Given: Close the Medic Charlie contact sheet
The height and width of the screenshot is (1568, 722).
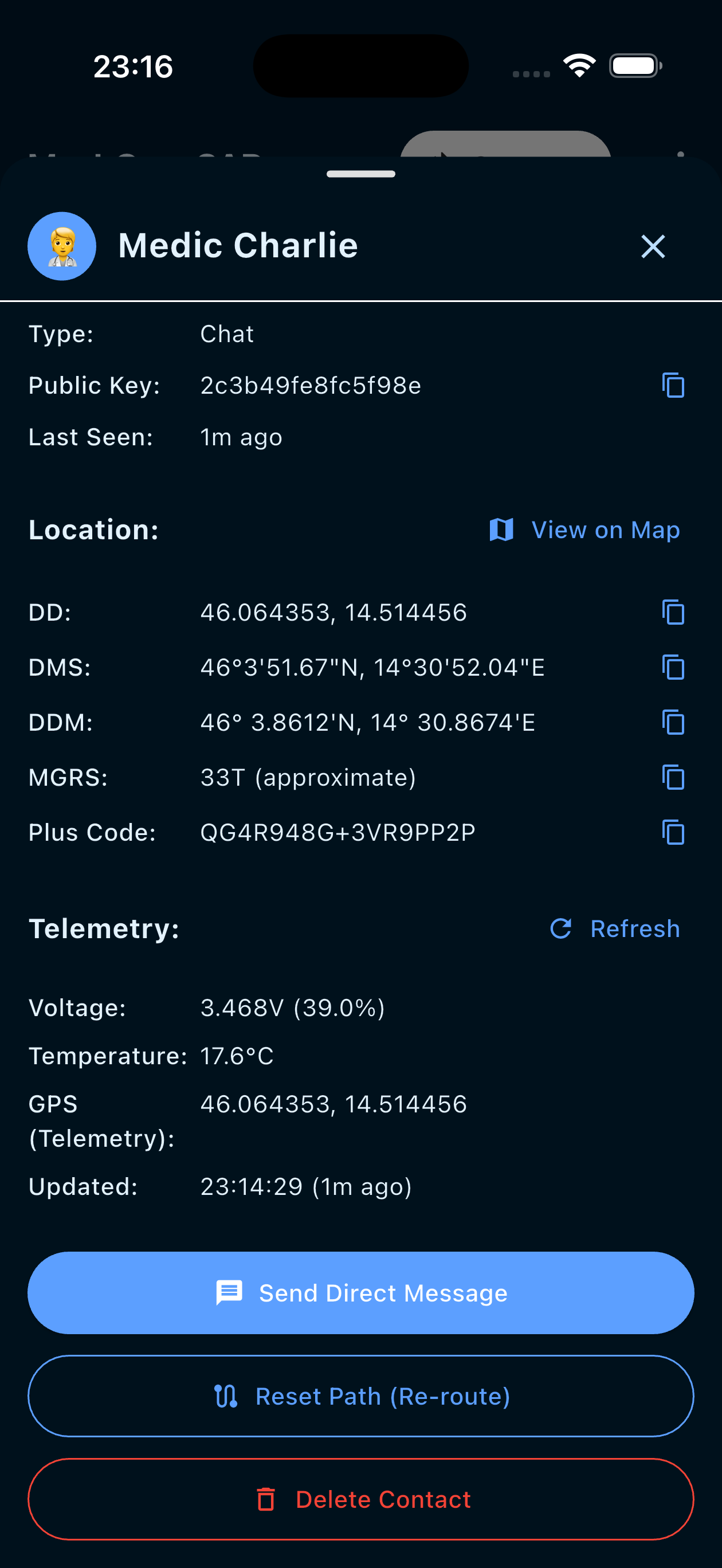Looking at the screenshot, I should coord(653,246).
